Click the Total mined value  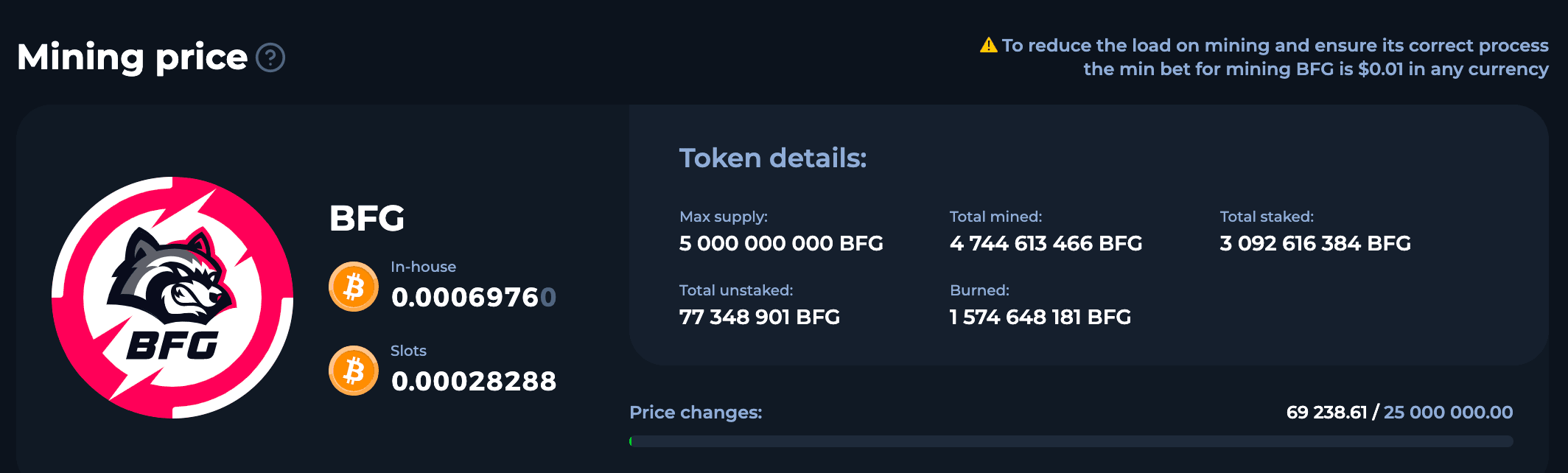tap(1045, 244)
